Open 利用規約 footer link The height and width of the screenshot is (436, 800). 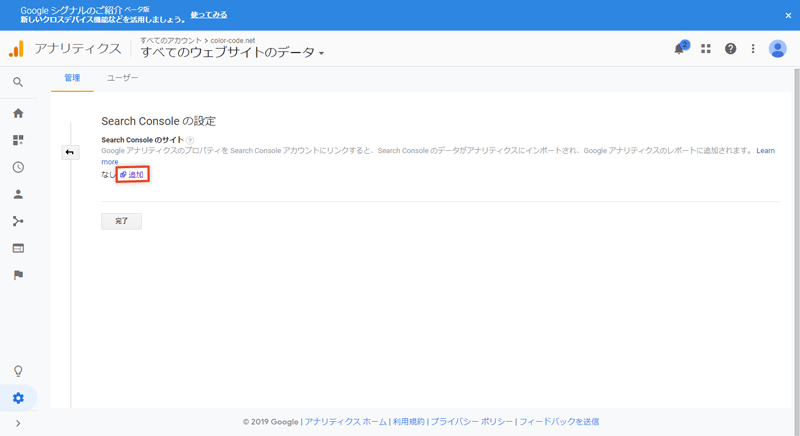(x=409, y=422)
